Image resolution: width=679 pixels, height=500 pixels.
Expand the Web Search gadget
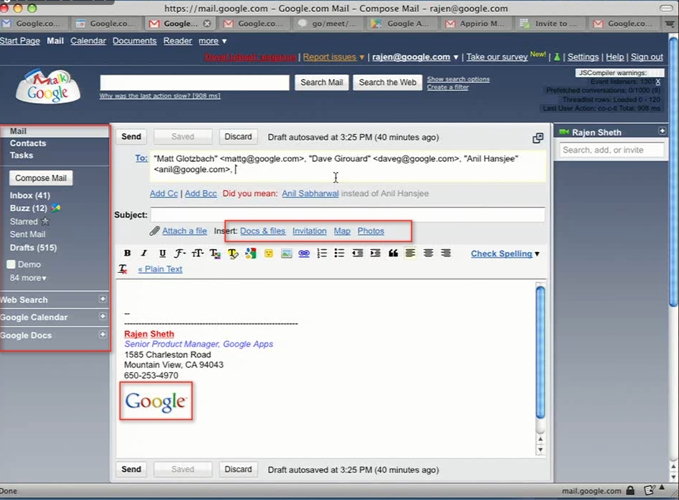102,300
